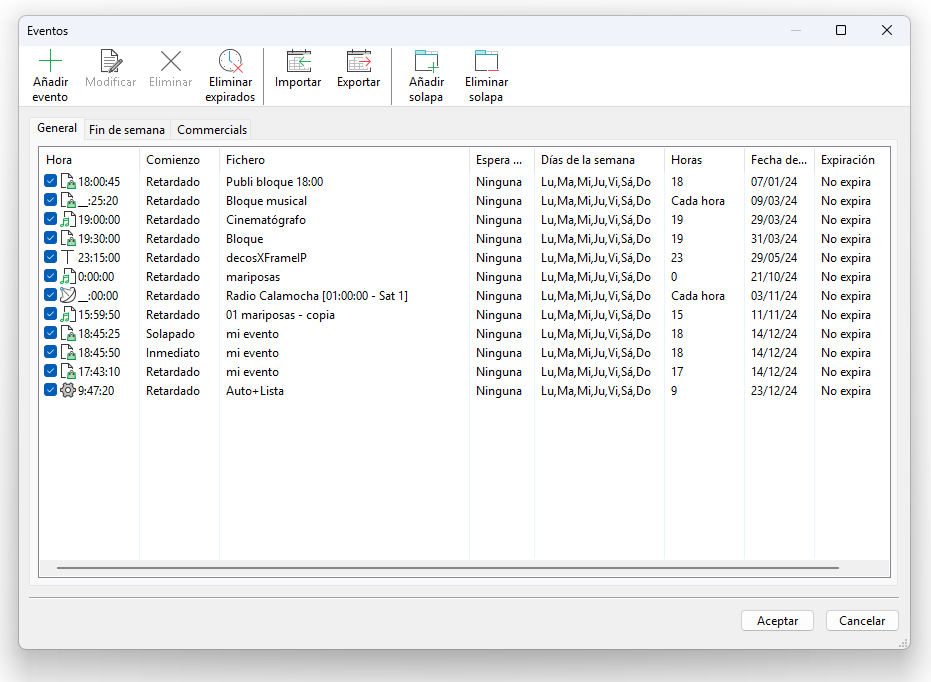Disable the 23:15:00 decosXFrameIP event checkbox
Viewport: 931px width, 682px height.
point(51,258)
